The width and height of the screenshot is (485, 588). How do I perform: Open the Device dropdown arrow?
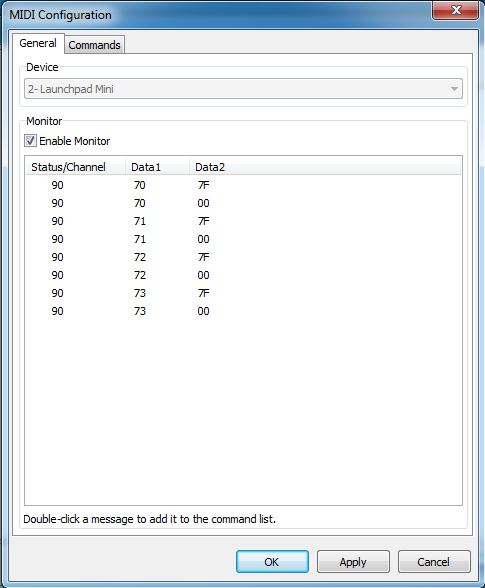coord(454,89)
